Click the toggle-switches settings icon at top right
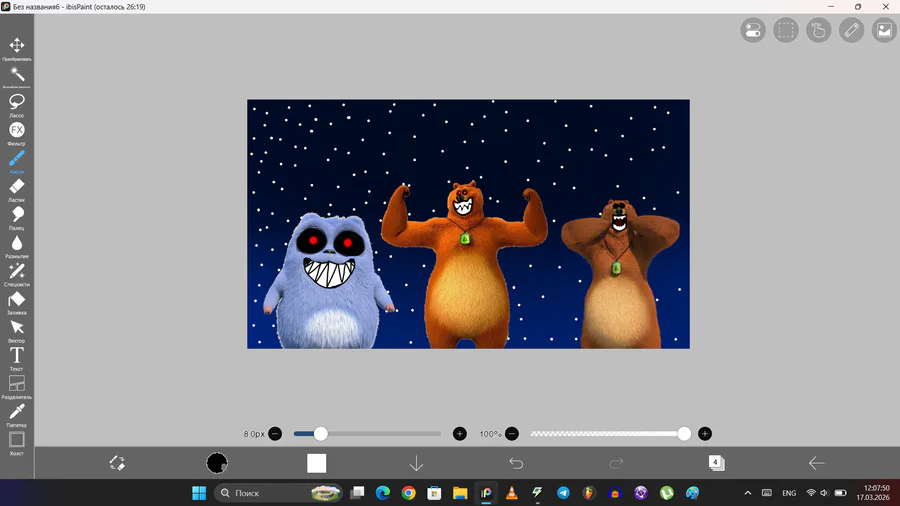This screenshot has height=506, width=900. 752,30
